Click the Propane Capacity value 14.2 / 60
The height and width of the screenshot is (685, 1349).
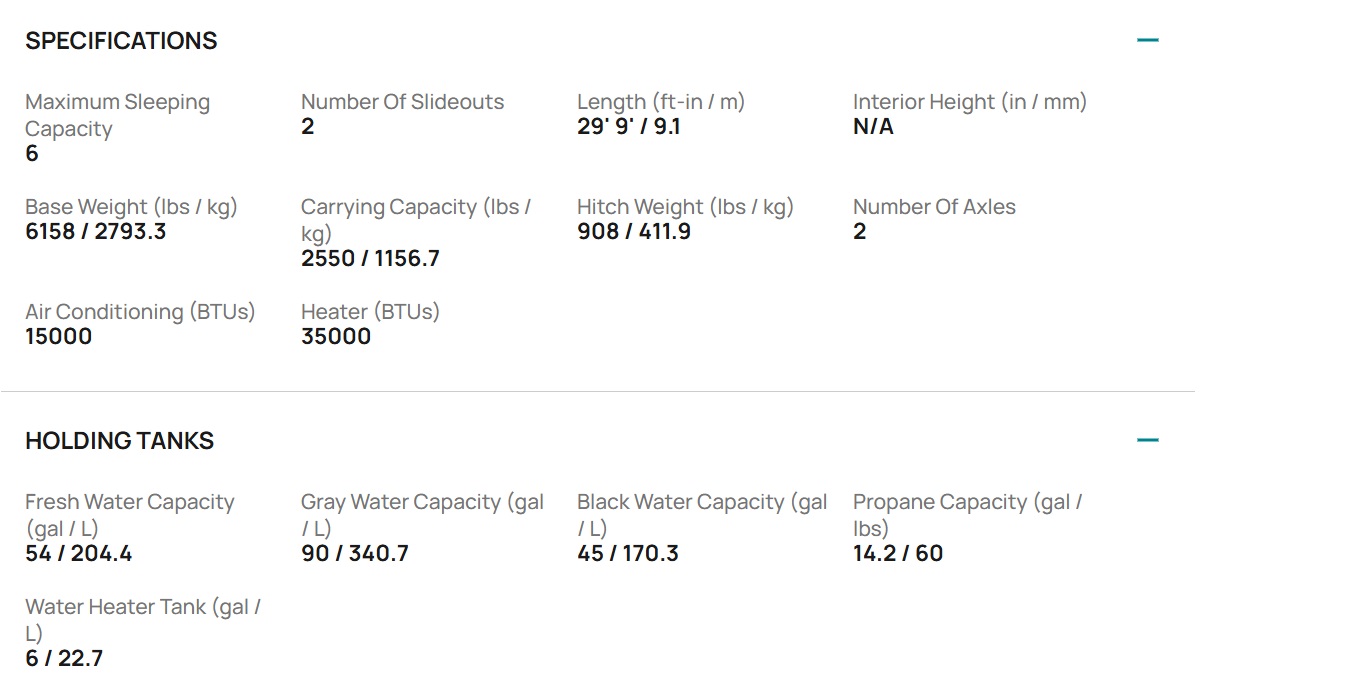898,554
